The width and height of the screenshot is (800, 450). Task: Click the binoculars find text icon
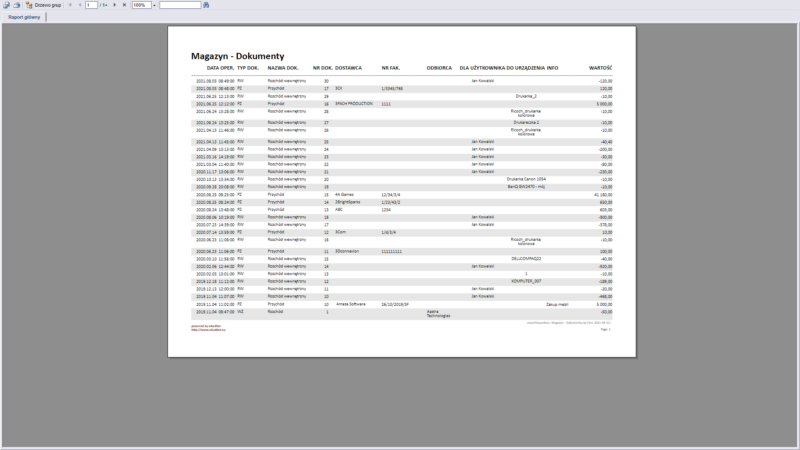206,5
